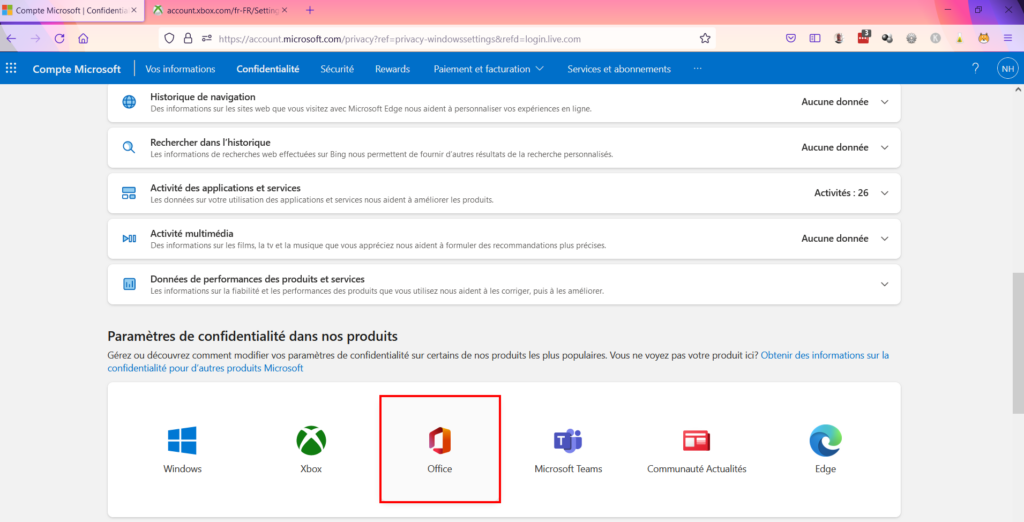The width and height of the screenshot is (1024, 522).
Task: Open the red extension with badge 3
Action: click(863, 37)
